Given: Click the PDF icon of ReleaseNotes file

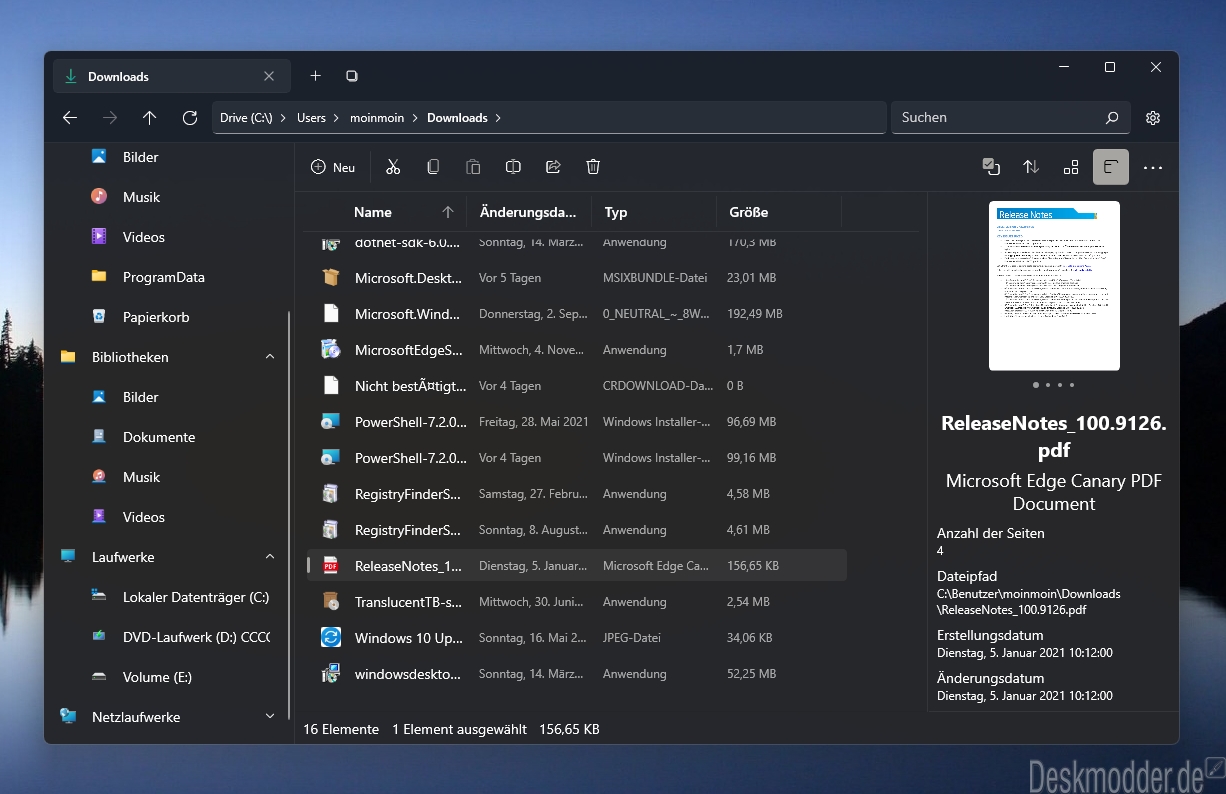Looking at the screenshot, I should [x=331, y=566].
